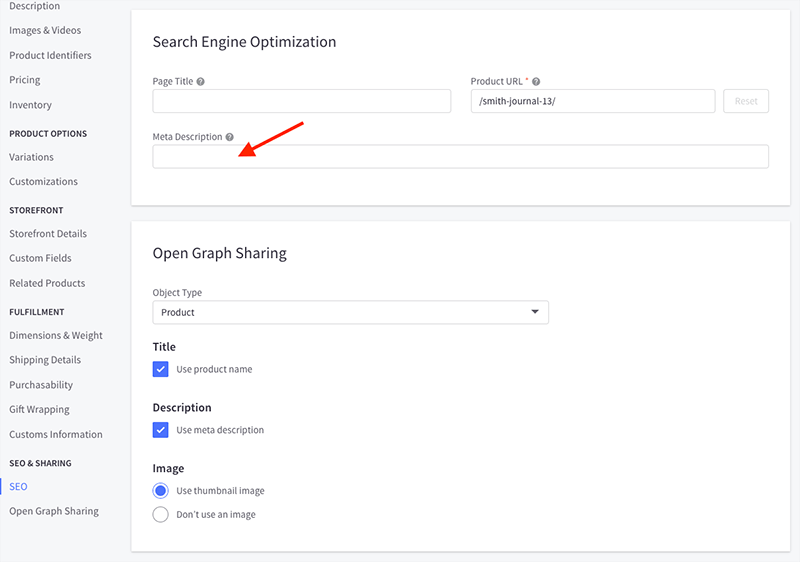
Task: Uncheck the Use meta description checkbox
Action: 160,430
